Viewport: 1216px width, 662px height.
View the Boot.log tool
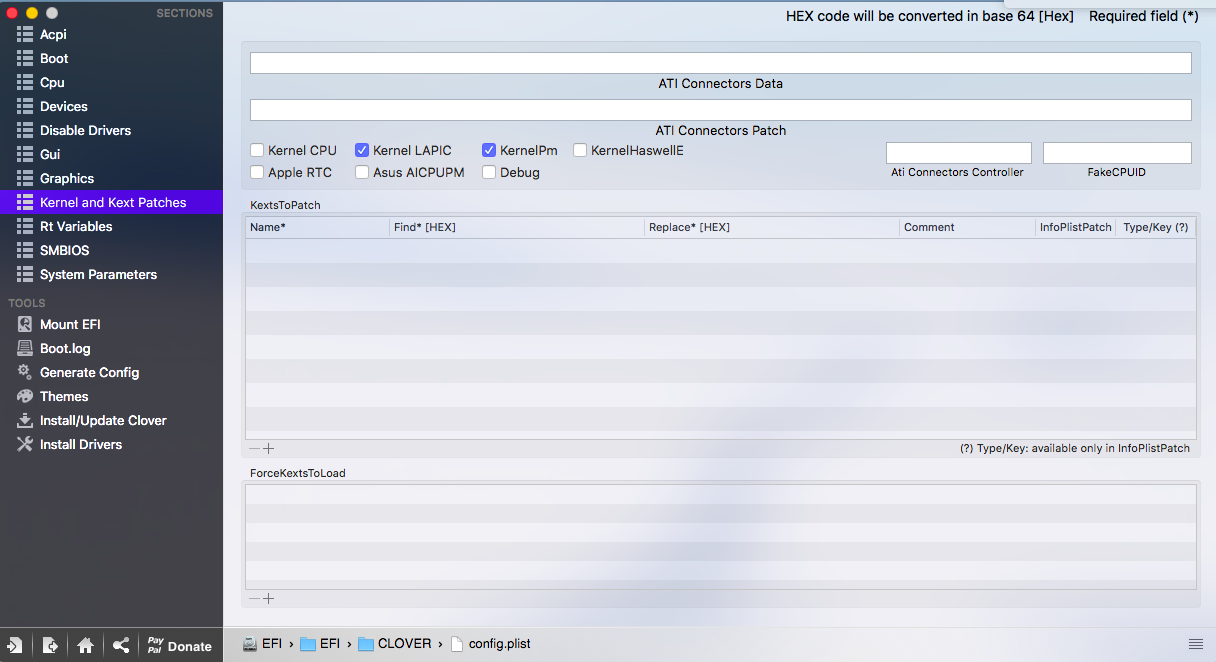click(111, 348)
